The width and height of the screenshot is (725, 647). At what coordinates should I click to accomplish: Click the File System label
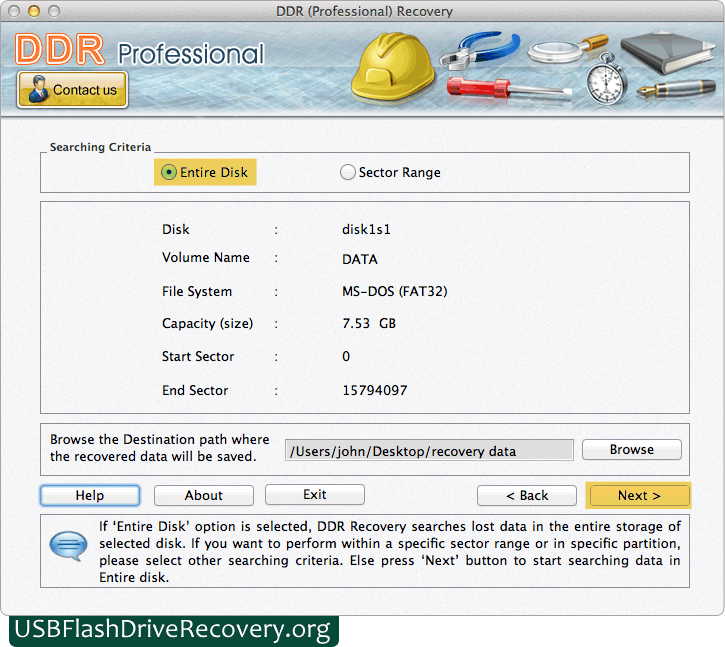tap(197, 292)
